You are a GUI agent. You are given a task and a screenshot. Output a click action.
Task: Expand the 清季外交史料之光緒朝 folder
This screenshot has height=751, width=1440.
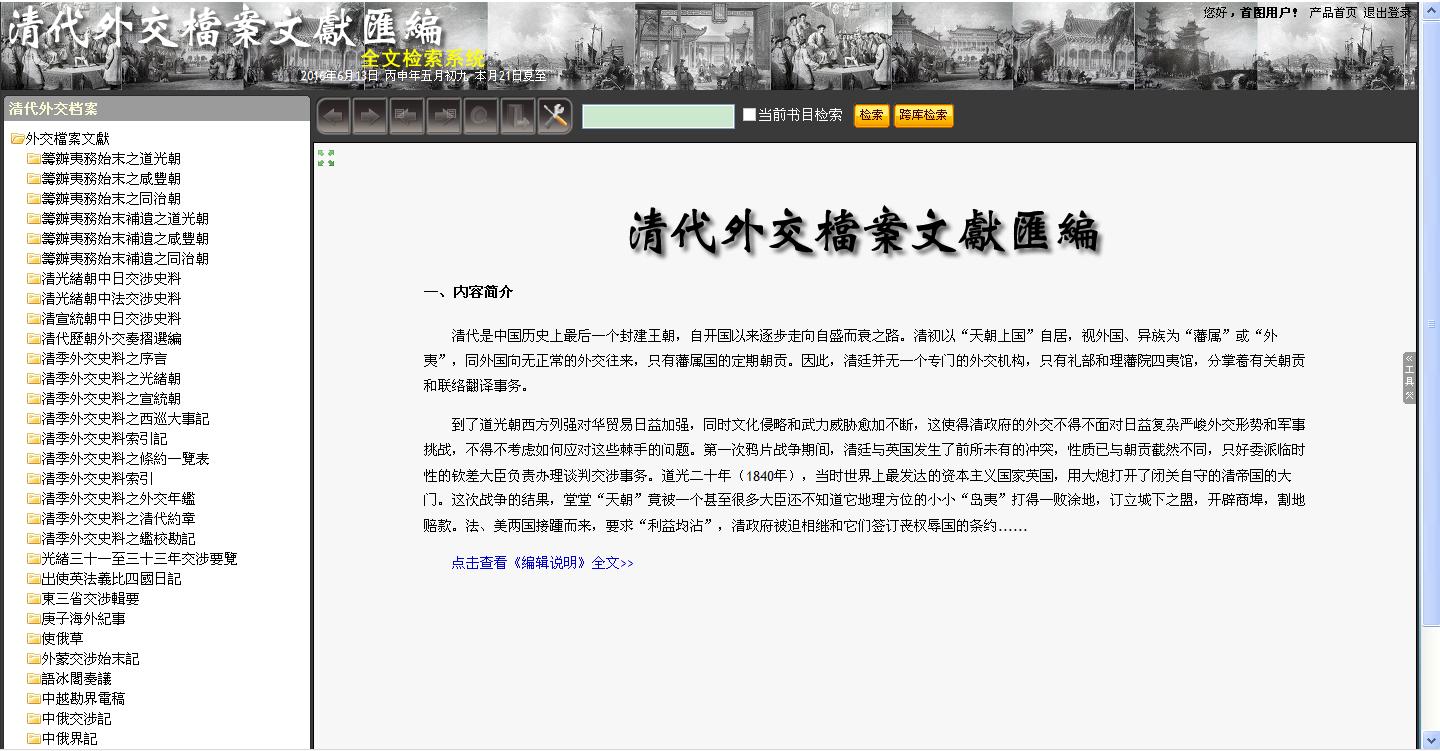click(110, 379)
